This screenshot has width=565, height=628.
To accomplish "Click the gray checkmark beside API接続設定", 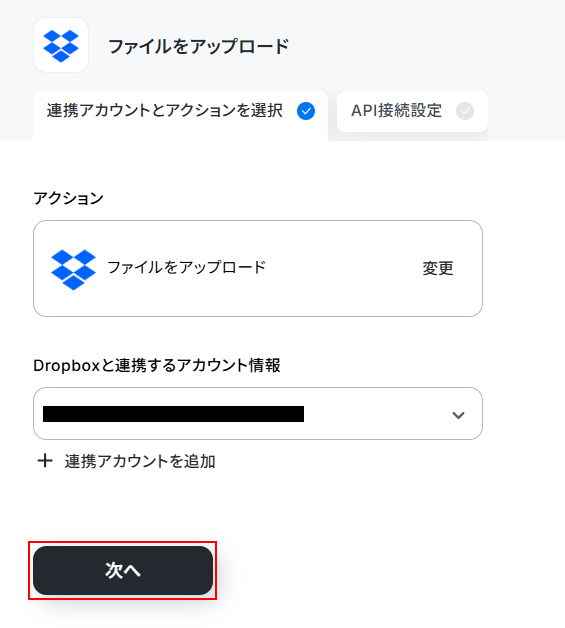I will point(465,111).
